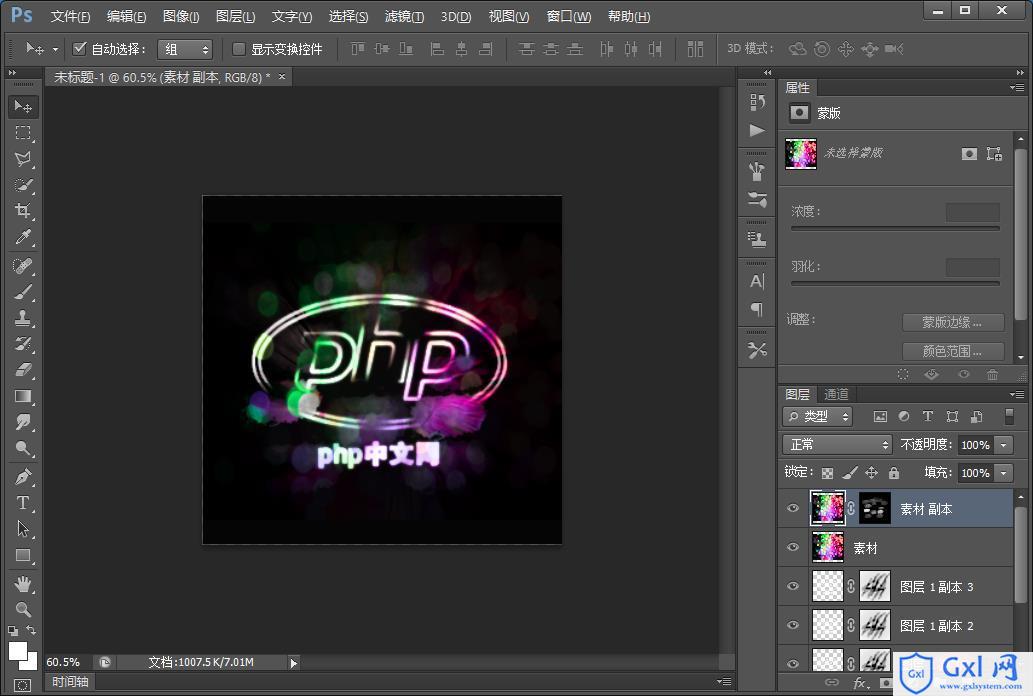The width and height of the screenshot is (1033, 696).
Task: Click the 颜色范围... button
Action: (953, 351)
